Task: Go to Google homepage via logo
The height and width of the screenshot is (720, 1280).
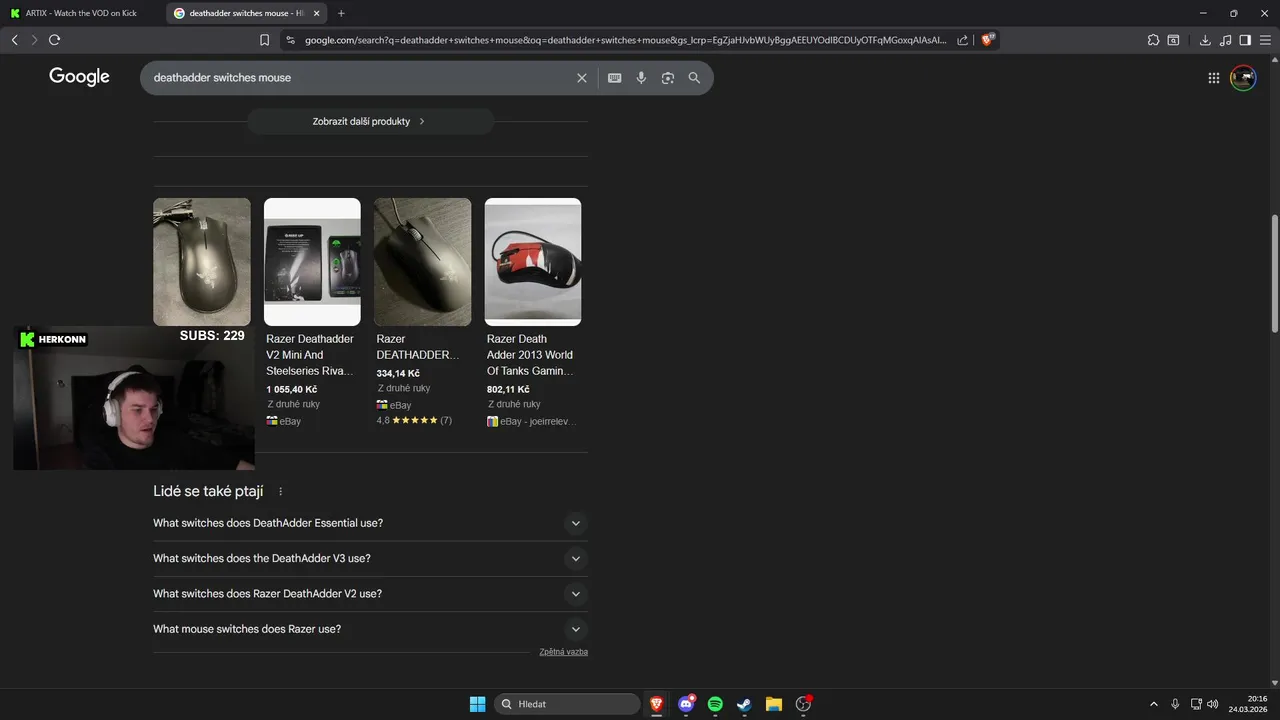Action: tap(79, 77)
